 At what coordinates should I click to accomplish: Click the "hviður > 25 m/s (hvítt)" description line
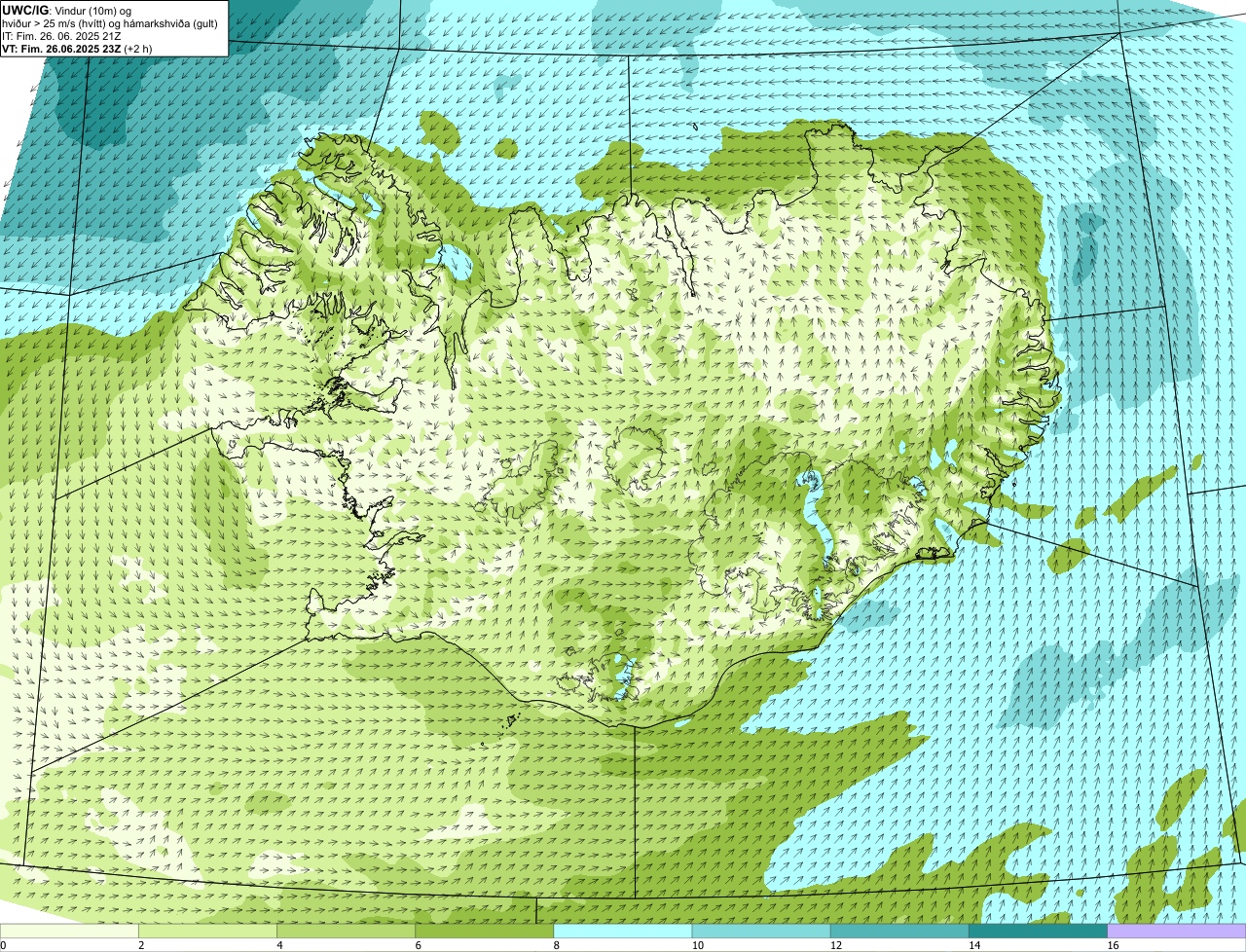(111, 23)
